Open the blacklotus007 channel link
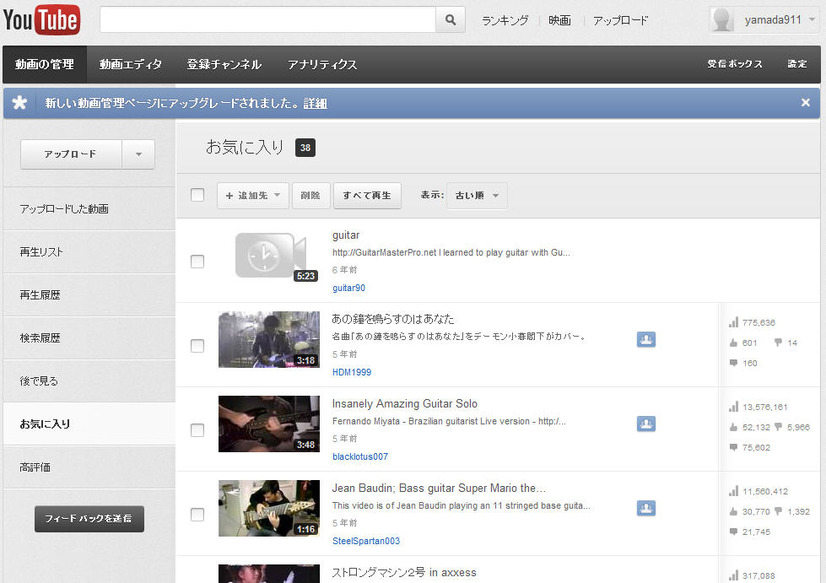This screenshot has height=583, width=826. (x=360, y=457)
